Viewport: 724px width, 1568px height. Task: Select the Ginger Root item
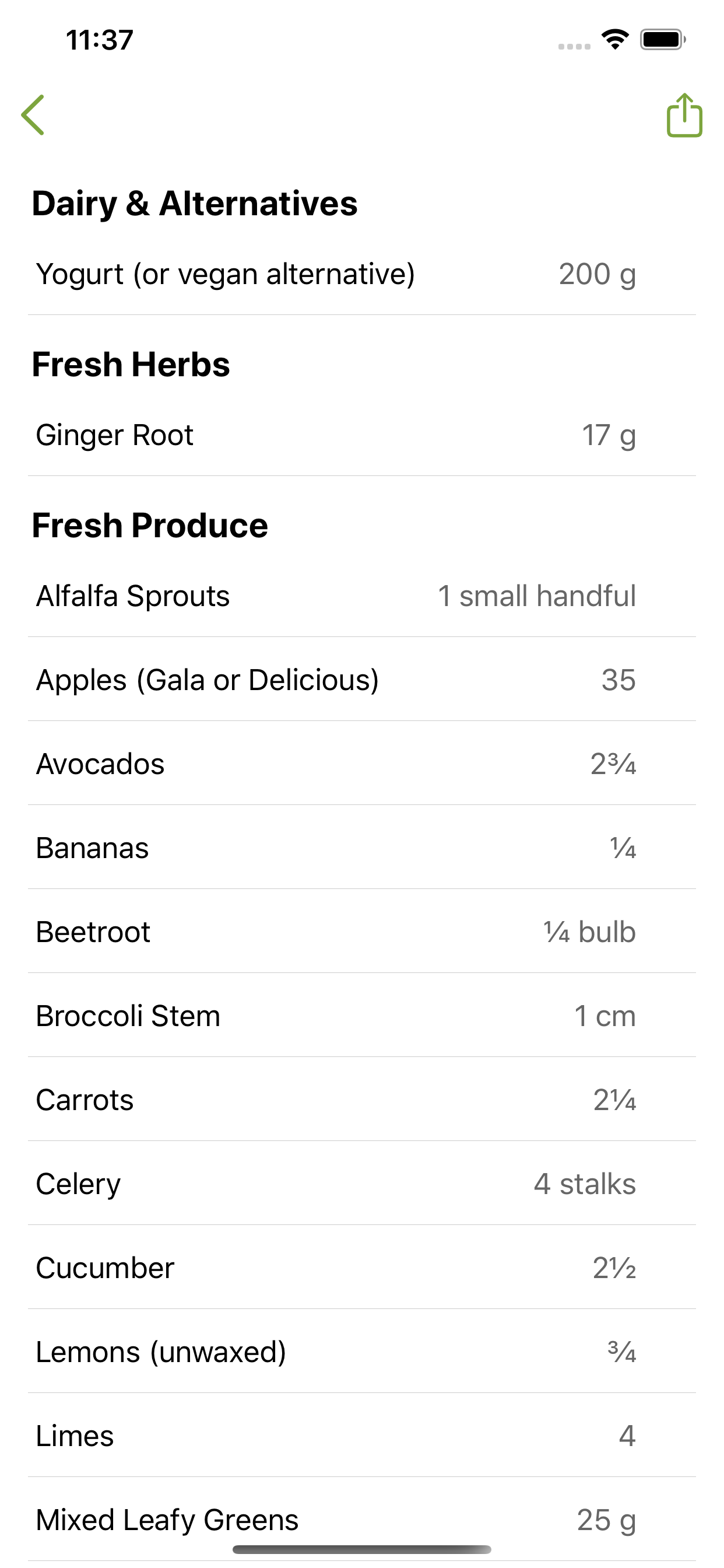pyautogui.click(x=362, y=435)
